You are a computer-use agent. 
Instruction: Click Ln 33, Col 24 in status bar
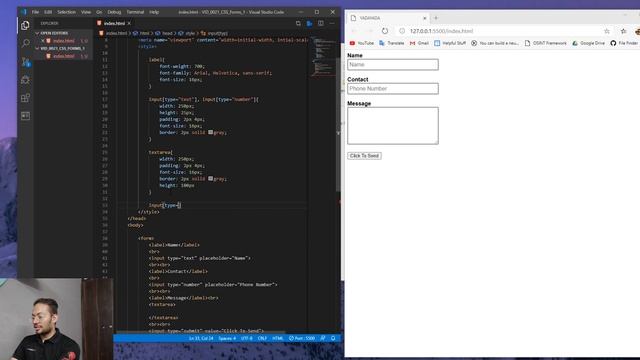point(201,338)
